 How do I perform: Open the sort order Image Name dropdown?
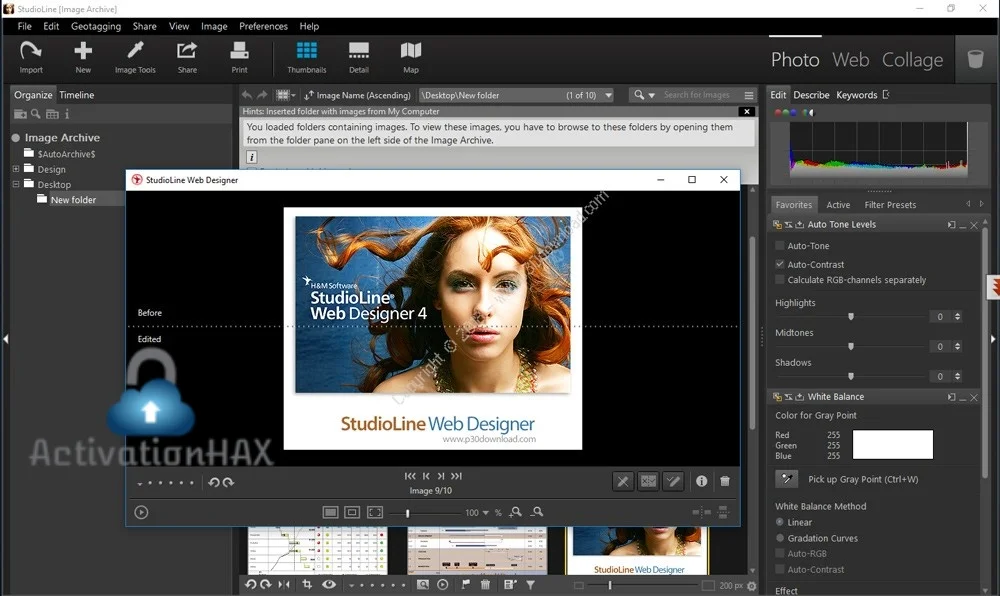357,95
